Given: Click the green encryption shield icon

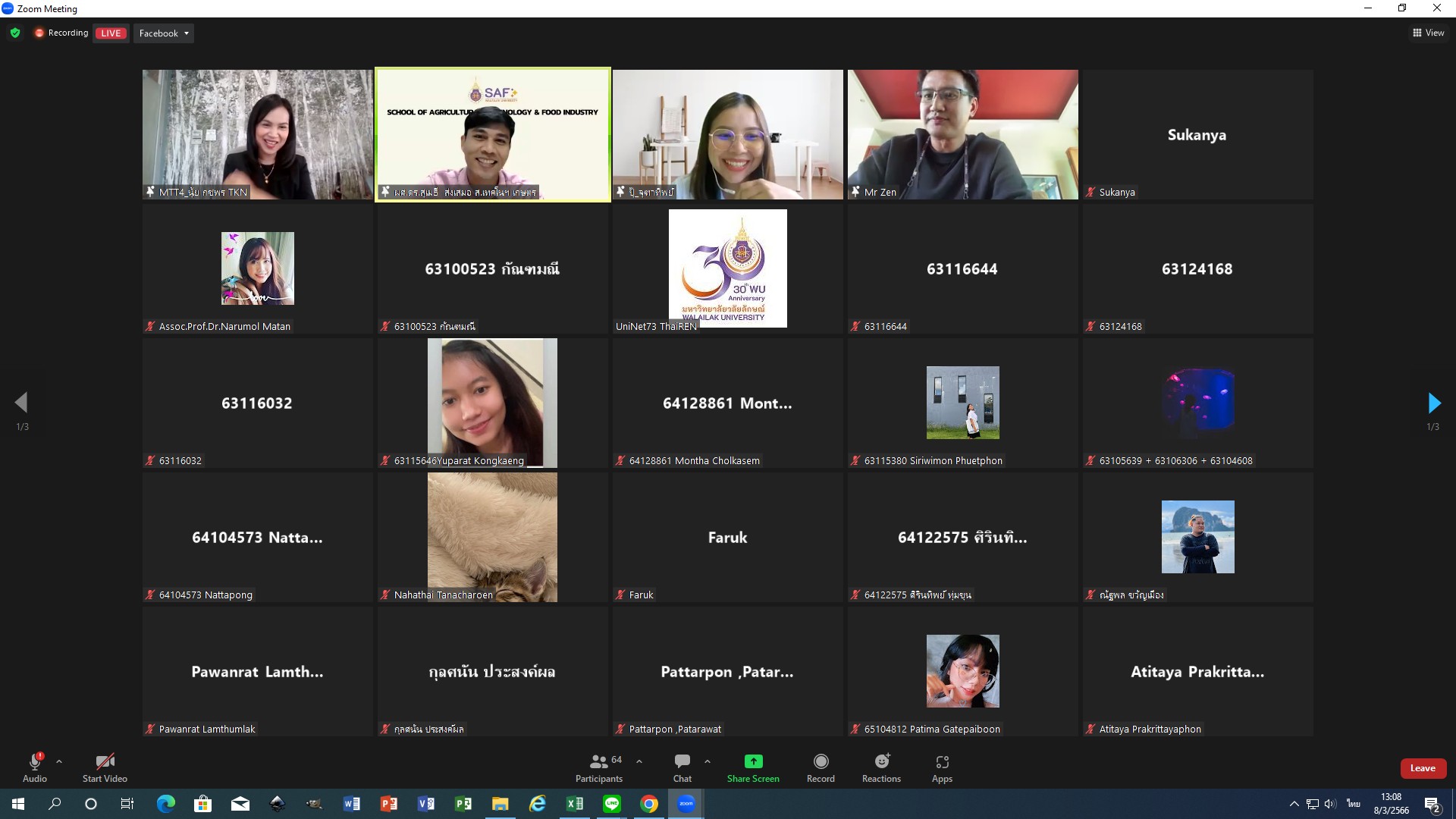Looking at the screenshot, I should click(15, 33).
